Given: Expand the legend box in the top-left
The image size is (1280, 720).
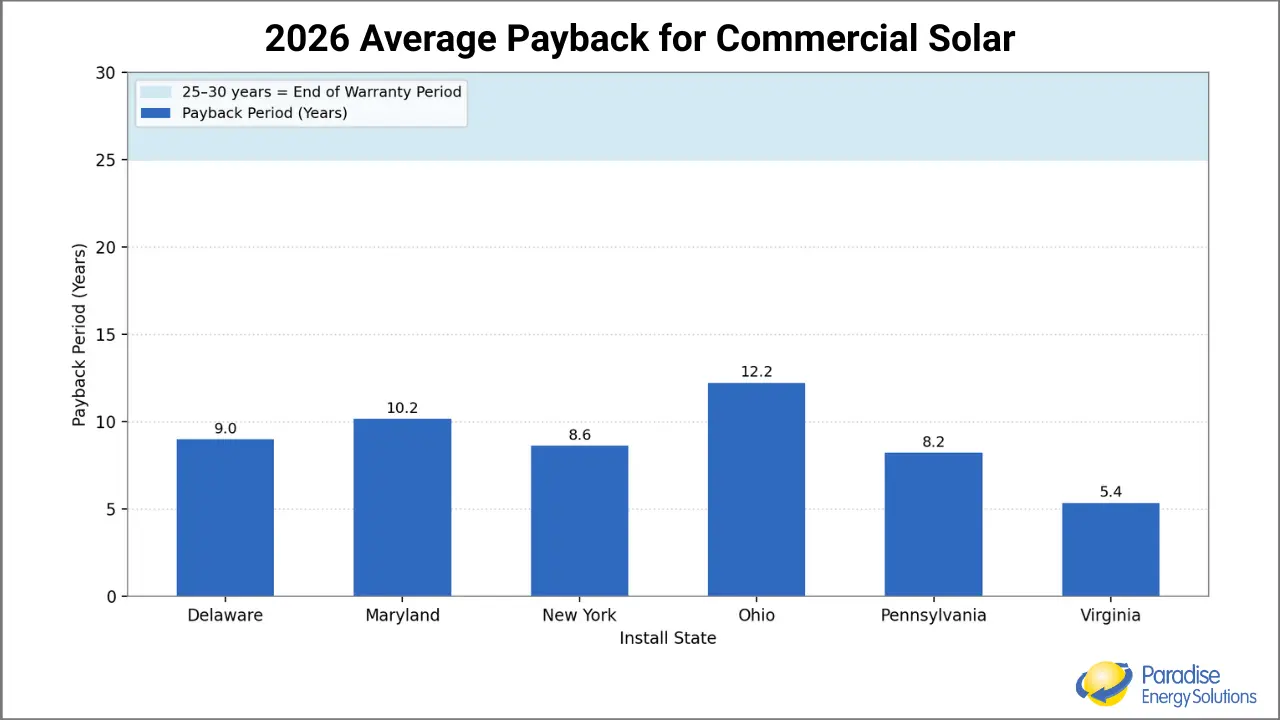Looking at the screenshot, I should [300, 103].
